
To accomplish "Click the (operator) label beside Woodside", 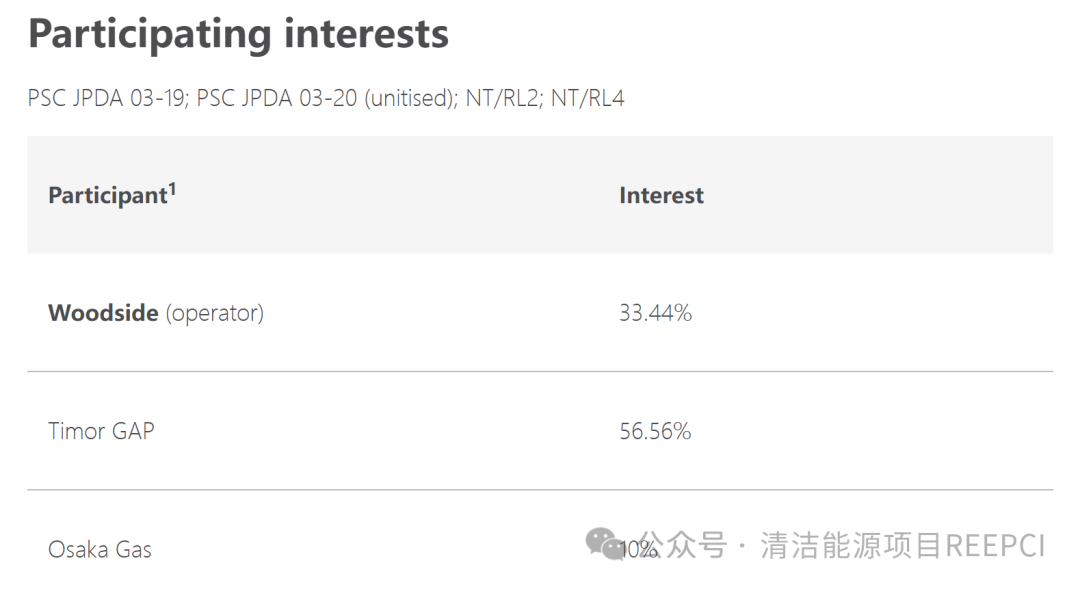I will pyautogui.click(x=215, y=314).
